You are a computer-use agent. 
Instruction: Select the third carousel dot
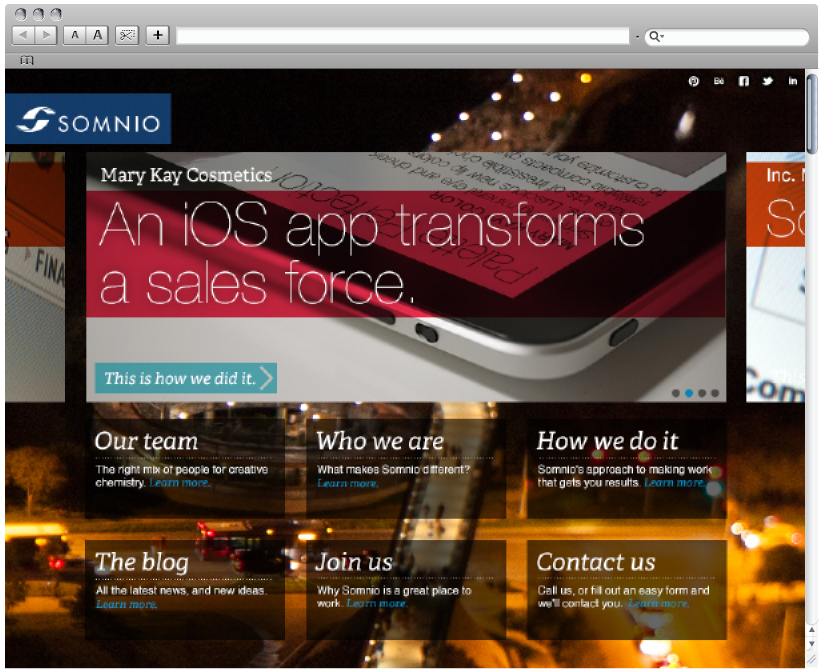pos(702,393)
